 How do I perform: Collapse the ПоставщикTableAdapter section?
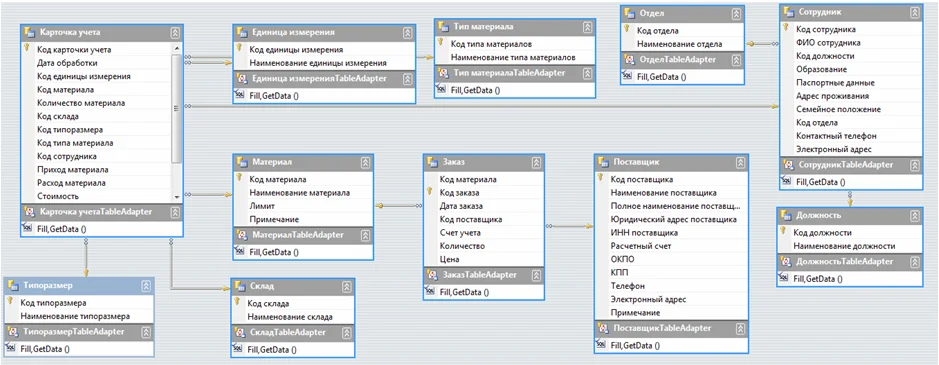click(741, 328)
